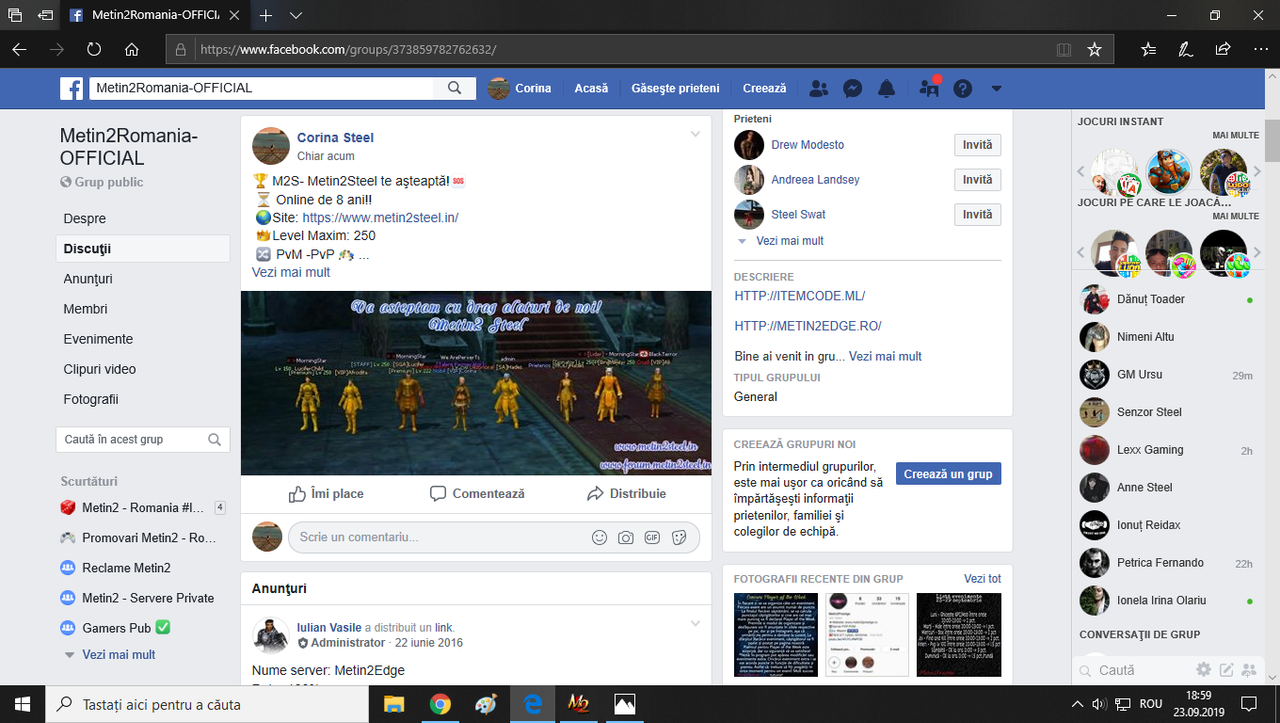Select the Discuții section

point(143,249)
